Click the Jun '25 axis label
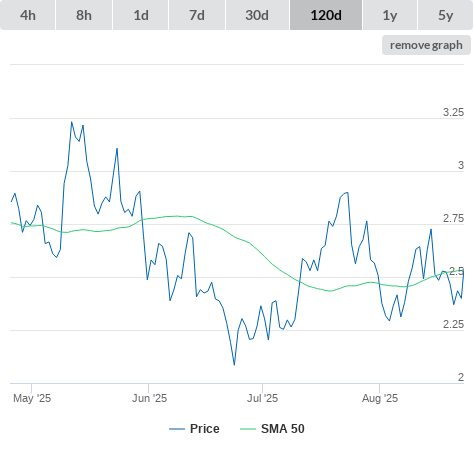The image size is (474, 455). (149, 398)
